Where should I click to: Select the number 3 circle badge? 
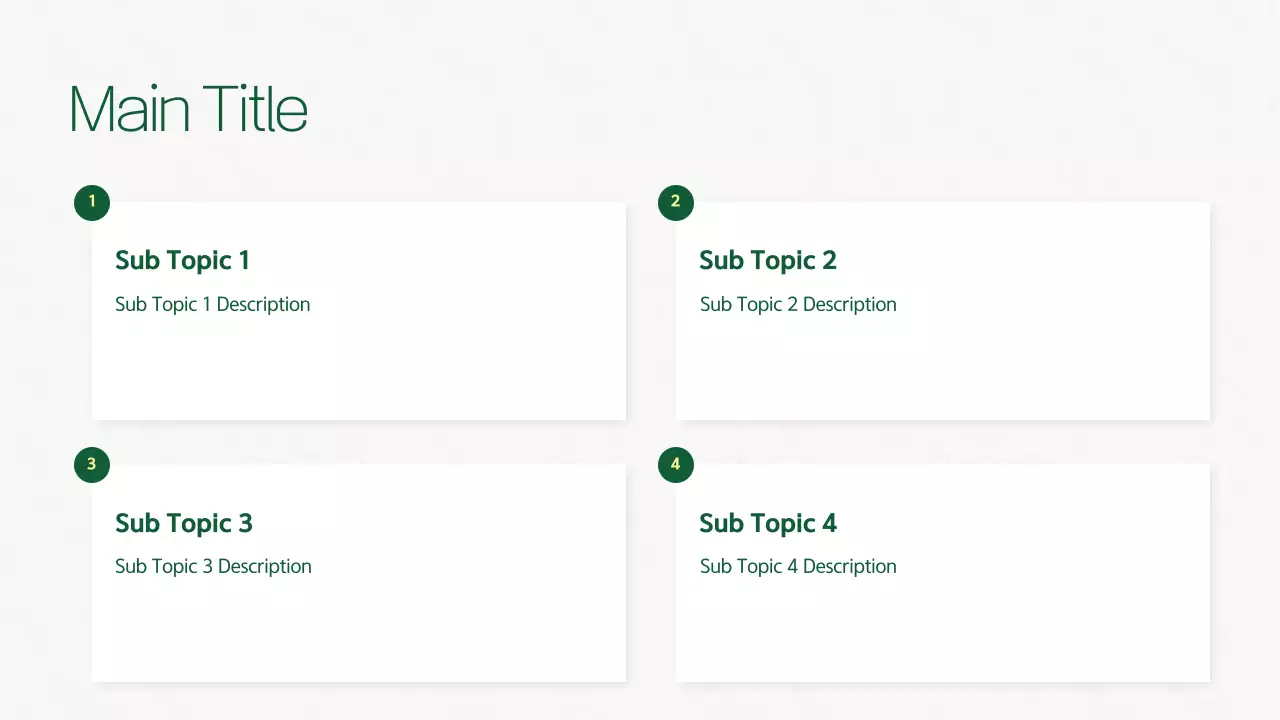(x=92, y=464)
